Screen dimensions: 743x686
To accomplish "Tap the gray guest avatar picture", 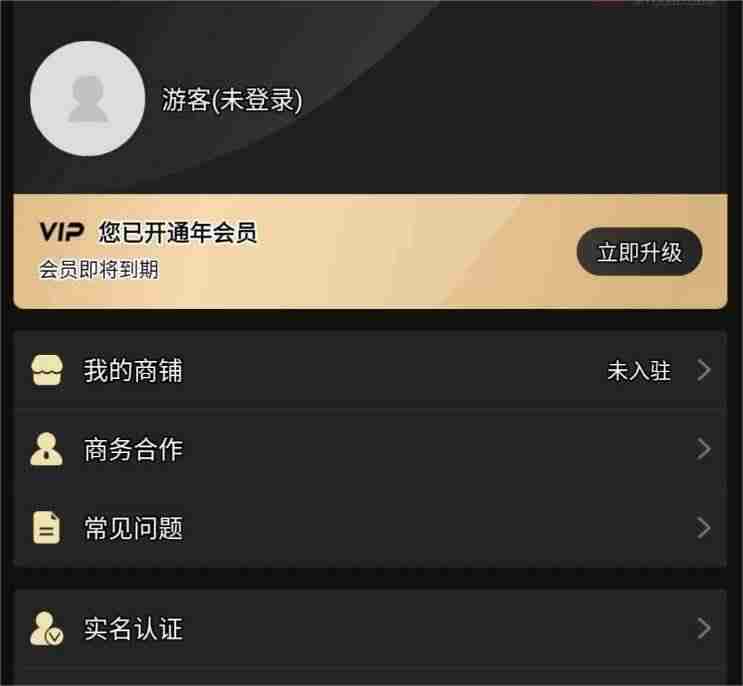I will (88, 99).
